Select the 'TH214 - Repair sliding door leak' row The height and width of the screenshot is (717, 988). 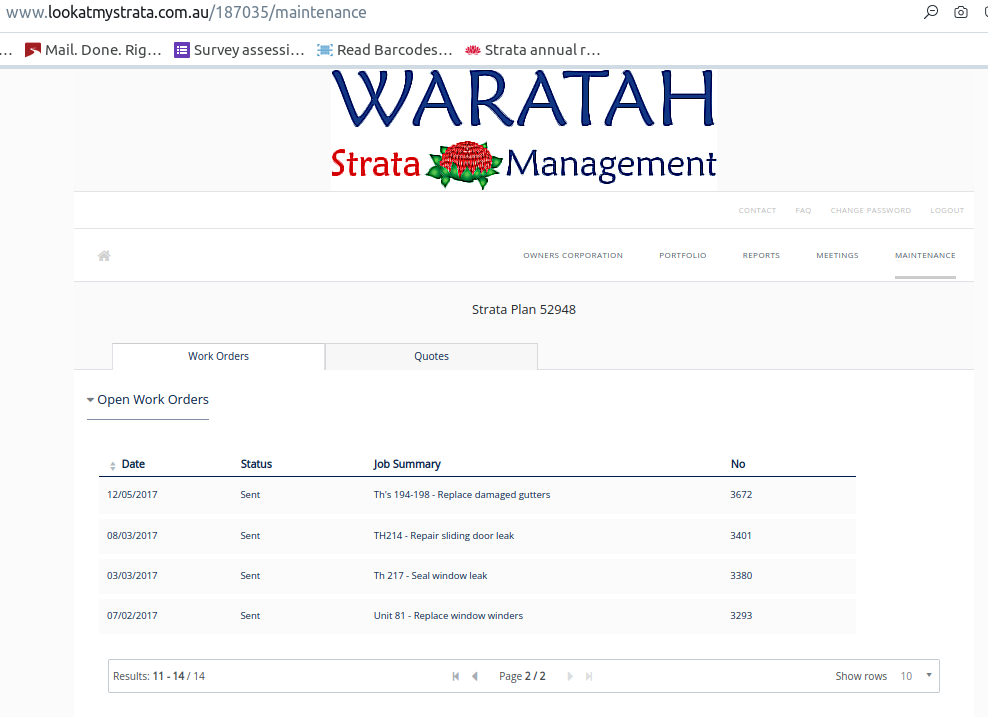click(x=477, y=536)
